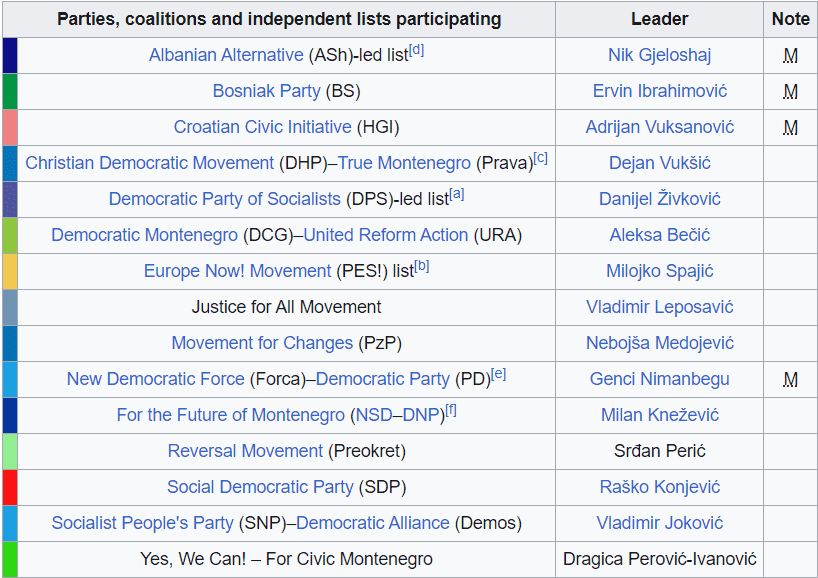Open footnote [a] after DPS-led list
The height and width of the screenshot is (578, 818).
tap(456, 194)
